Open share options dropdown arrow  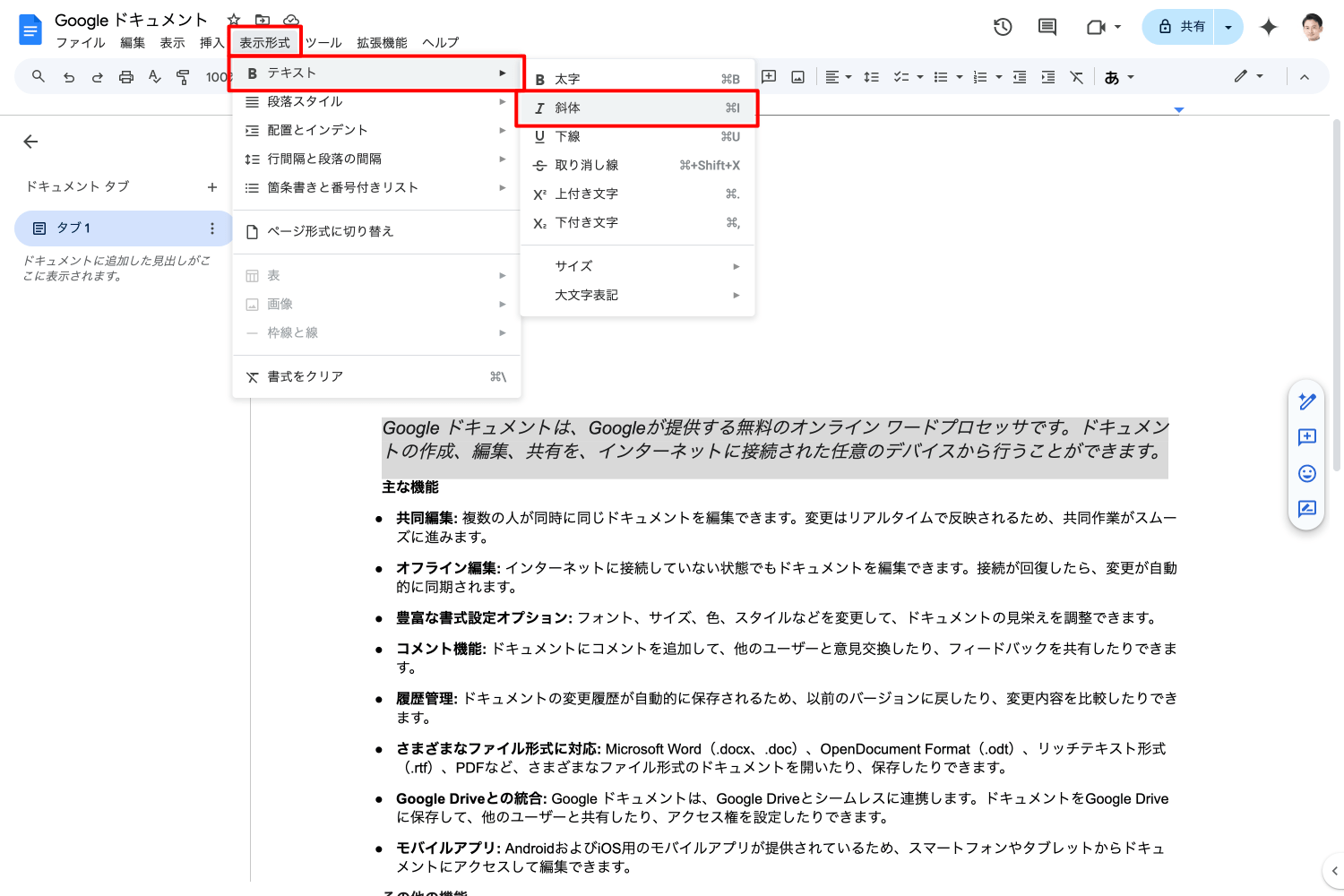tap(1228, 27)
